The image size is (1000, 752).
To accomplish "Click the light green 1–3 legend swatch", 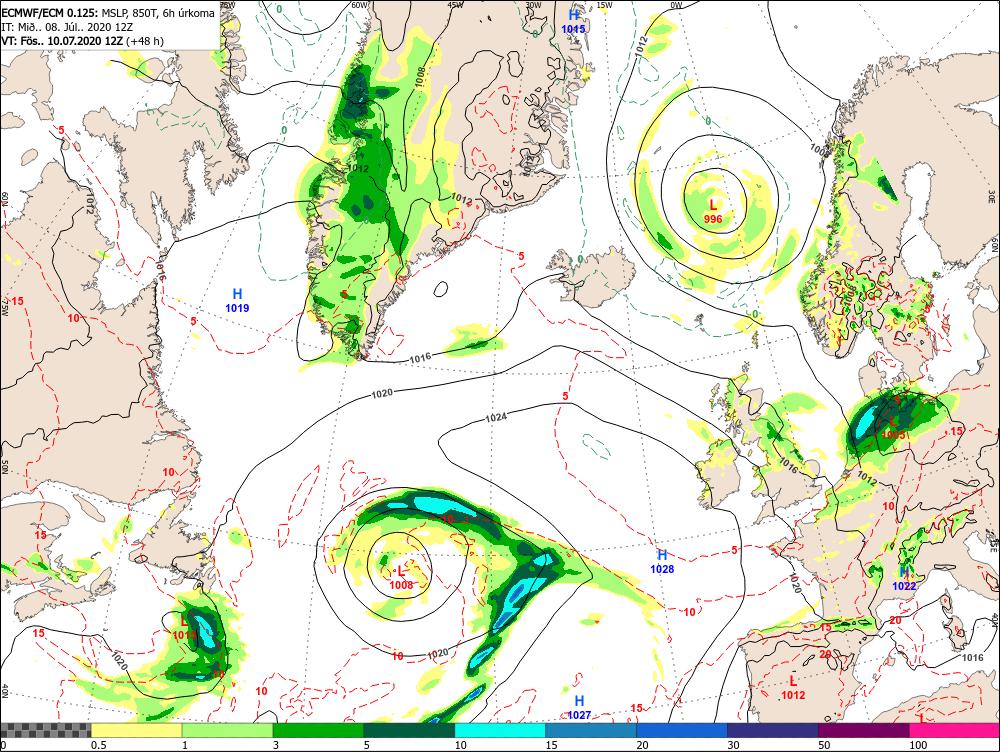I will pos(227,730).
